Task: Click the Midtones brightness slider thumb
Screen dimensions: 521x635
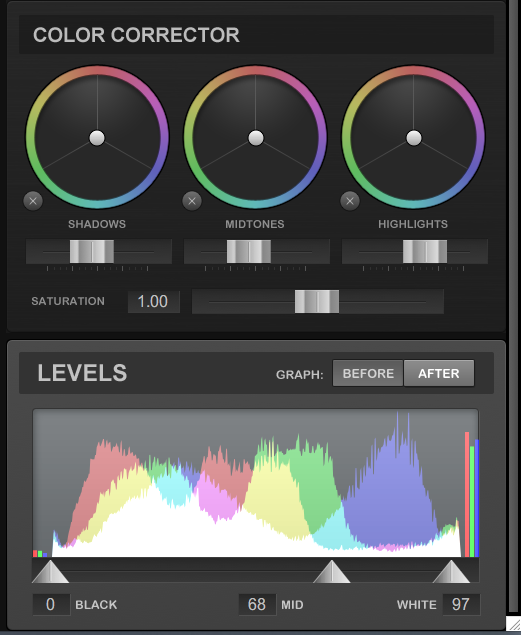Action: tap(249, 251)
